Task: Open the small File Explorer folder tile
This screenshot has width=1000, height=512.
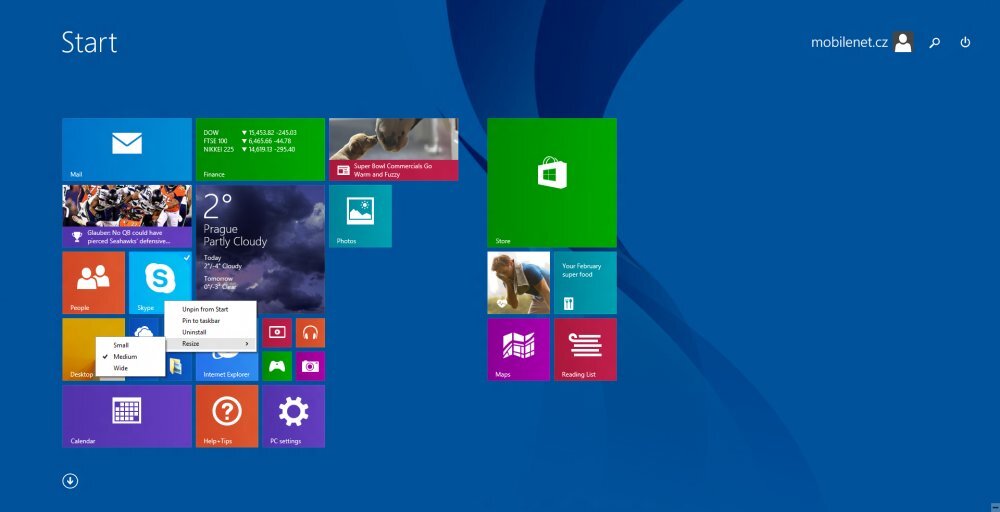Action: (x=177, y=366)
